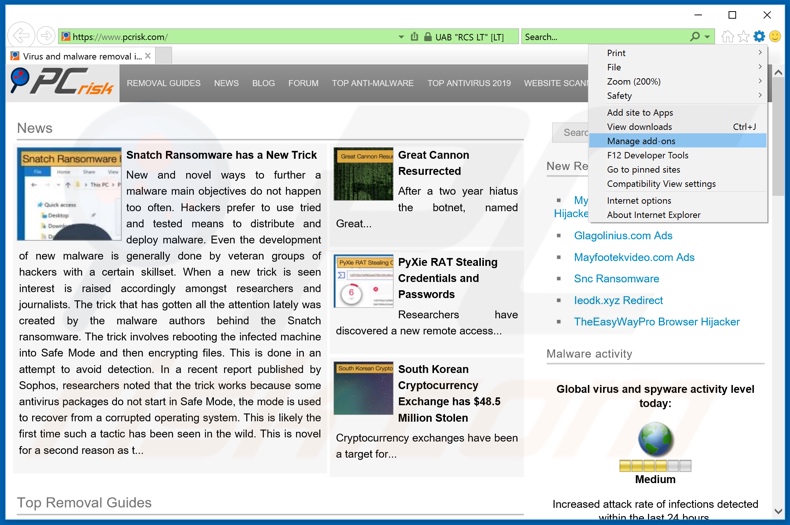Image resolution: width=790 pixels, height=525 pixels.
Task: Click the browser Back arrow button
Action: (21, 36)
